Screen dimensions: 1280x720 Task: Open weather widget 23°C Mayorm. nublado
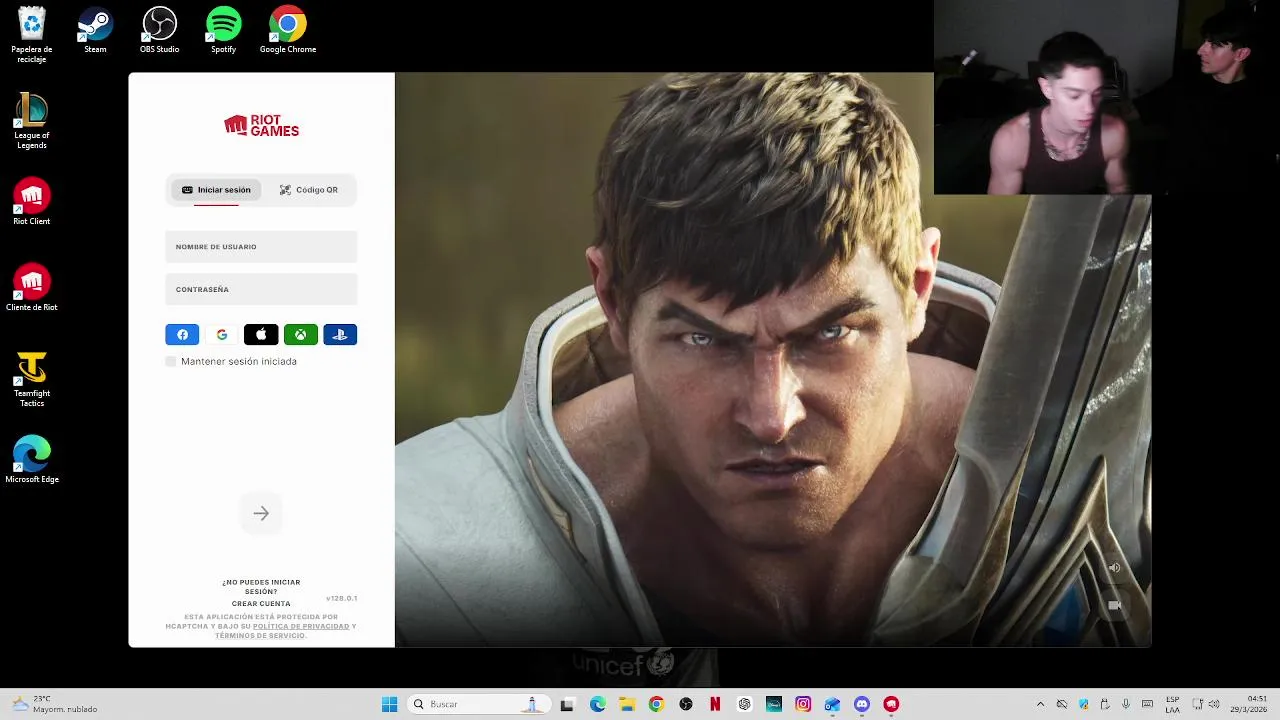(55, 704)
